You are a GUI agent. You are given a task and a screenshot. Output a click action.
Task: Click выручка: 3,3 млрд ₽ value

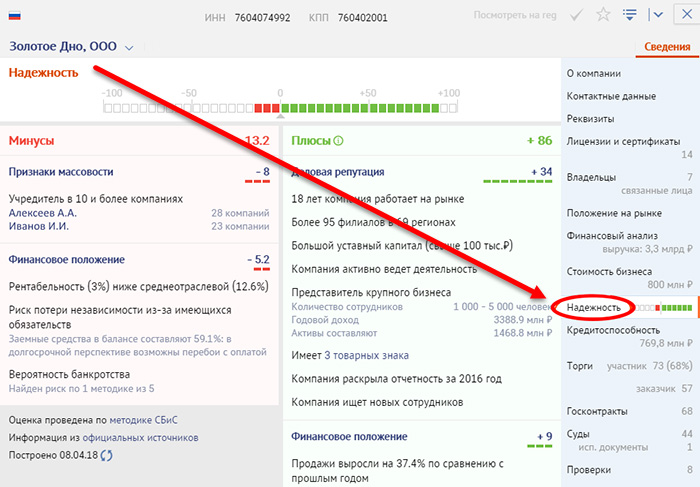(647, 249)
